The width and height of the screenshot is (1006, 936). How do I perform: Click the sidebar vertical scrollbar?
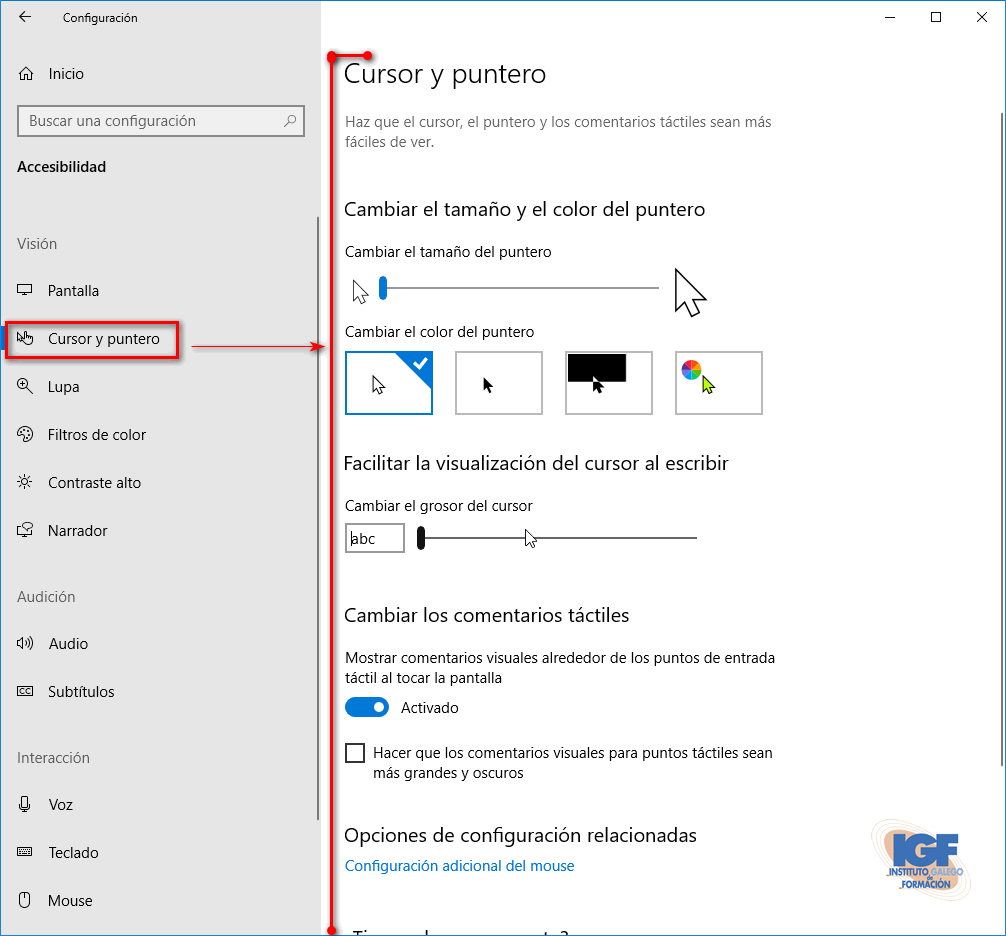[x=318, y=518]
